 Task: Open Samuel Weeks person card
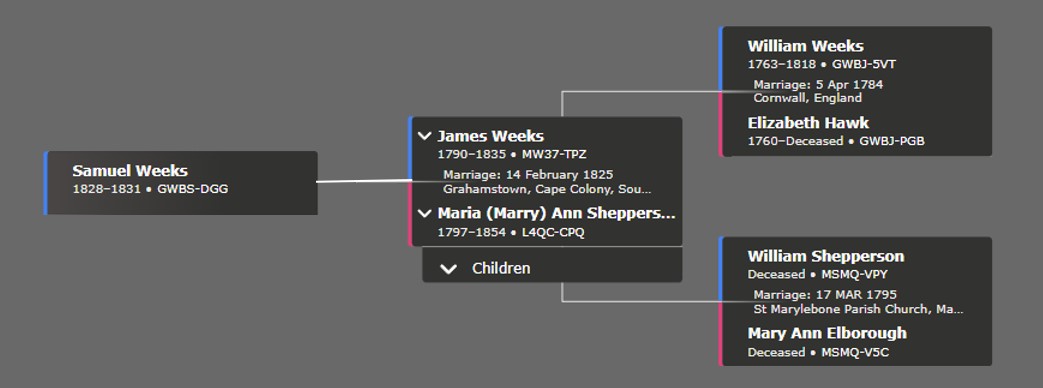(180, 183)
